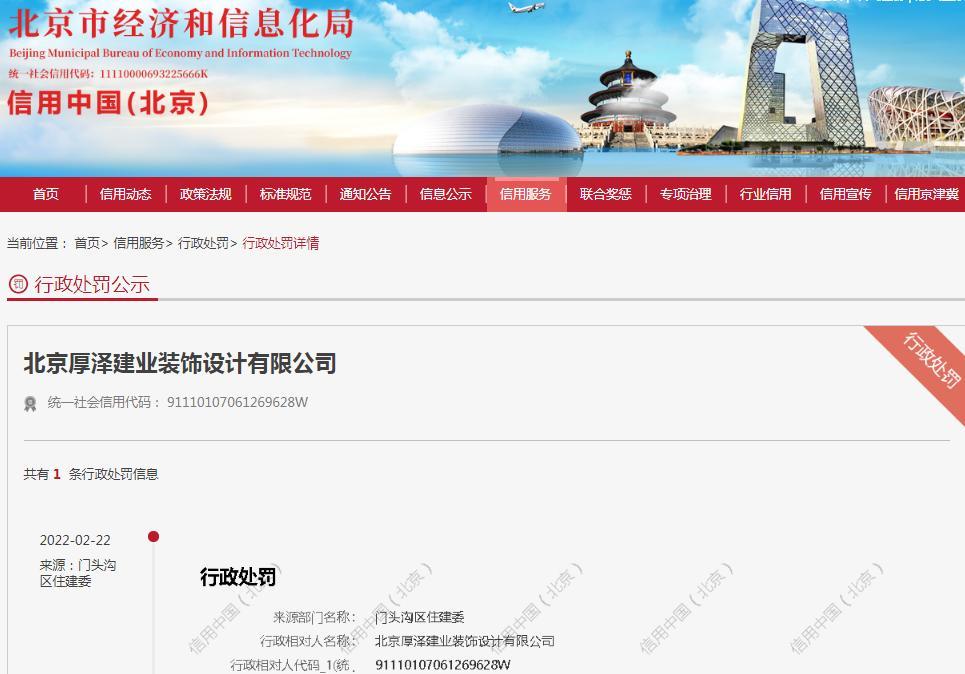Open the 首页 navigation tab
965x674 pixels.
tap(46, 194)
